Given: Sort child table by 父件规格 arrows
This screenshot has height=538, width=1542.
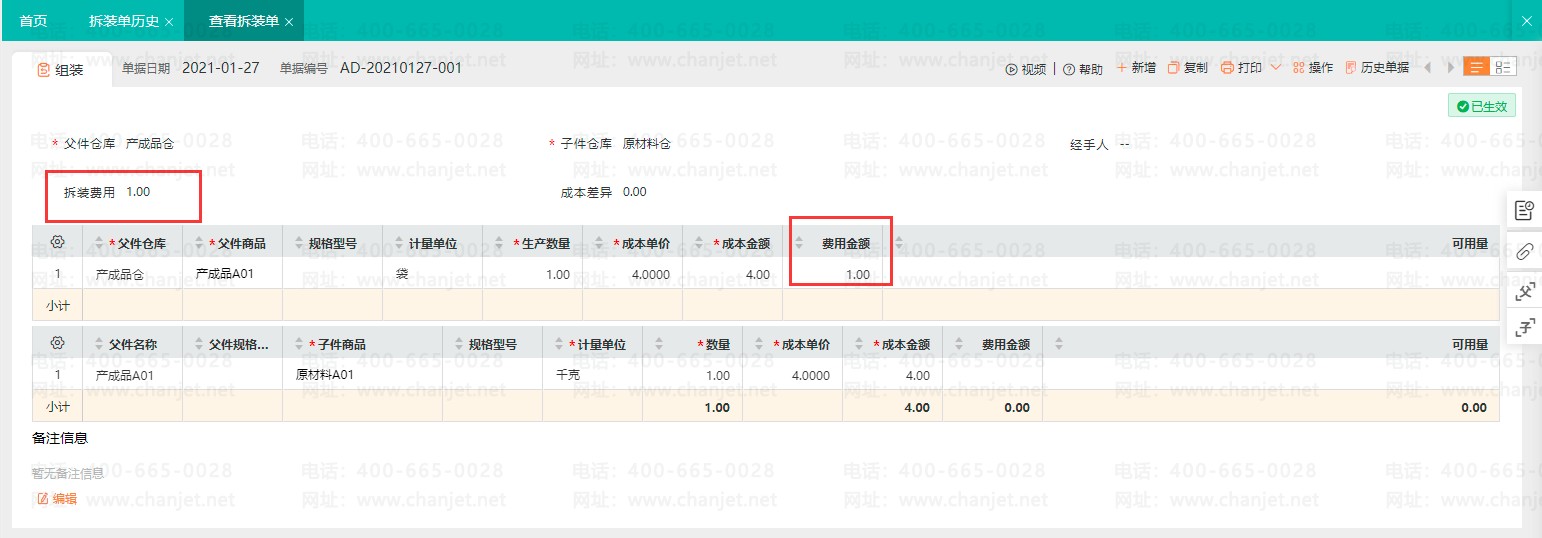Looking at the screenshot, I should [x=198, y=343].
